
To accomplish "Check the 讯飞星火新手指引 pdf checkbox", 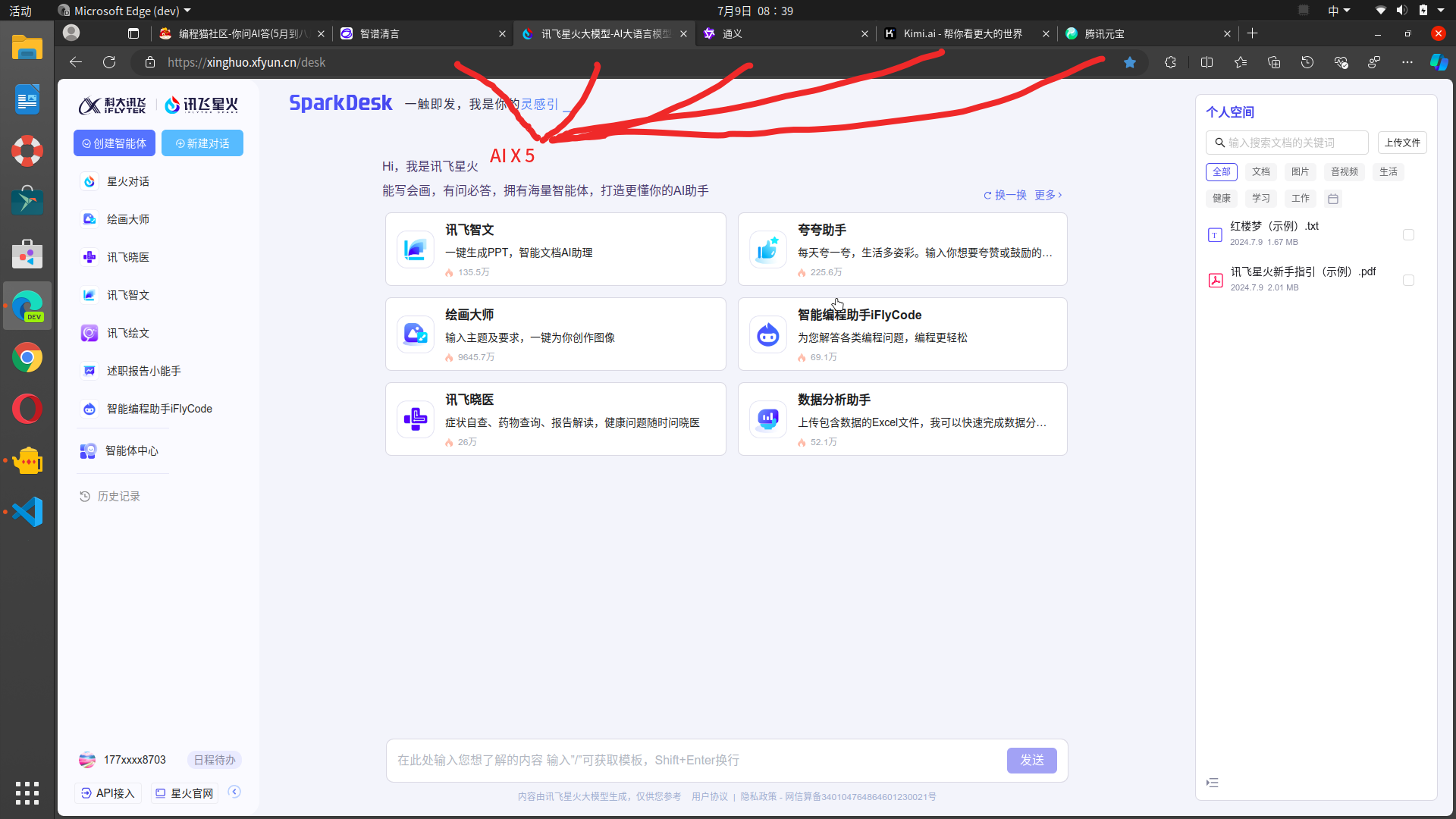I will [1409, 281].
